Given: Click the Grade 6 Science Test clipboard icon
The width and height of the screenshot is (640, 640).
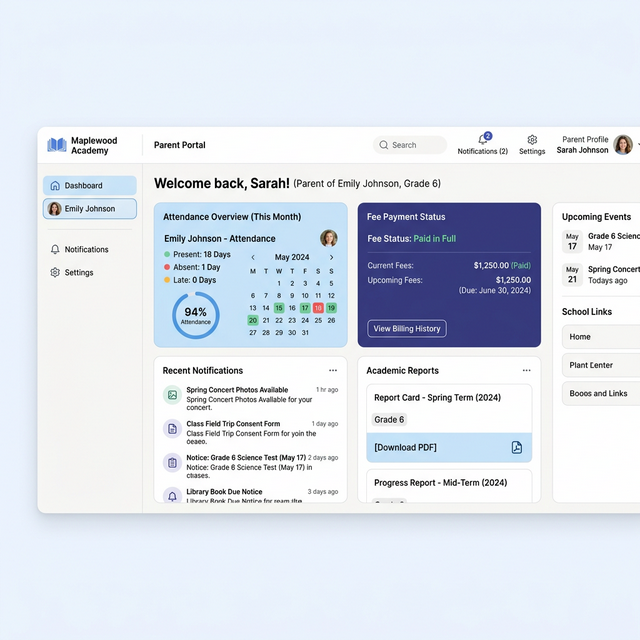Looking at the screenshot, I should click(172, 462).
